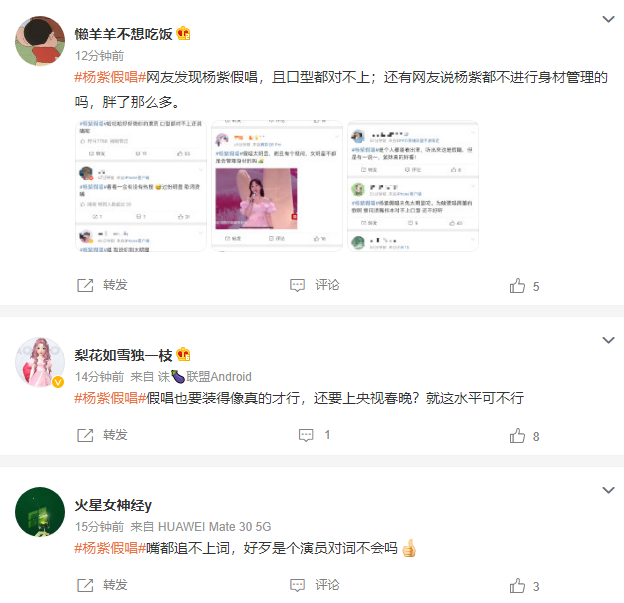Expand options menu for second post

coord(608,340)
